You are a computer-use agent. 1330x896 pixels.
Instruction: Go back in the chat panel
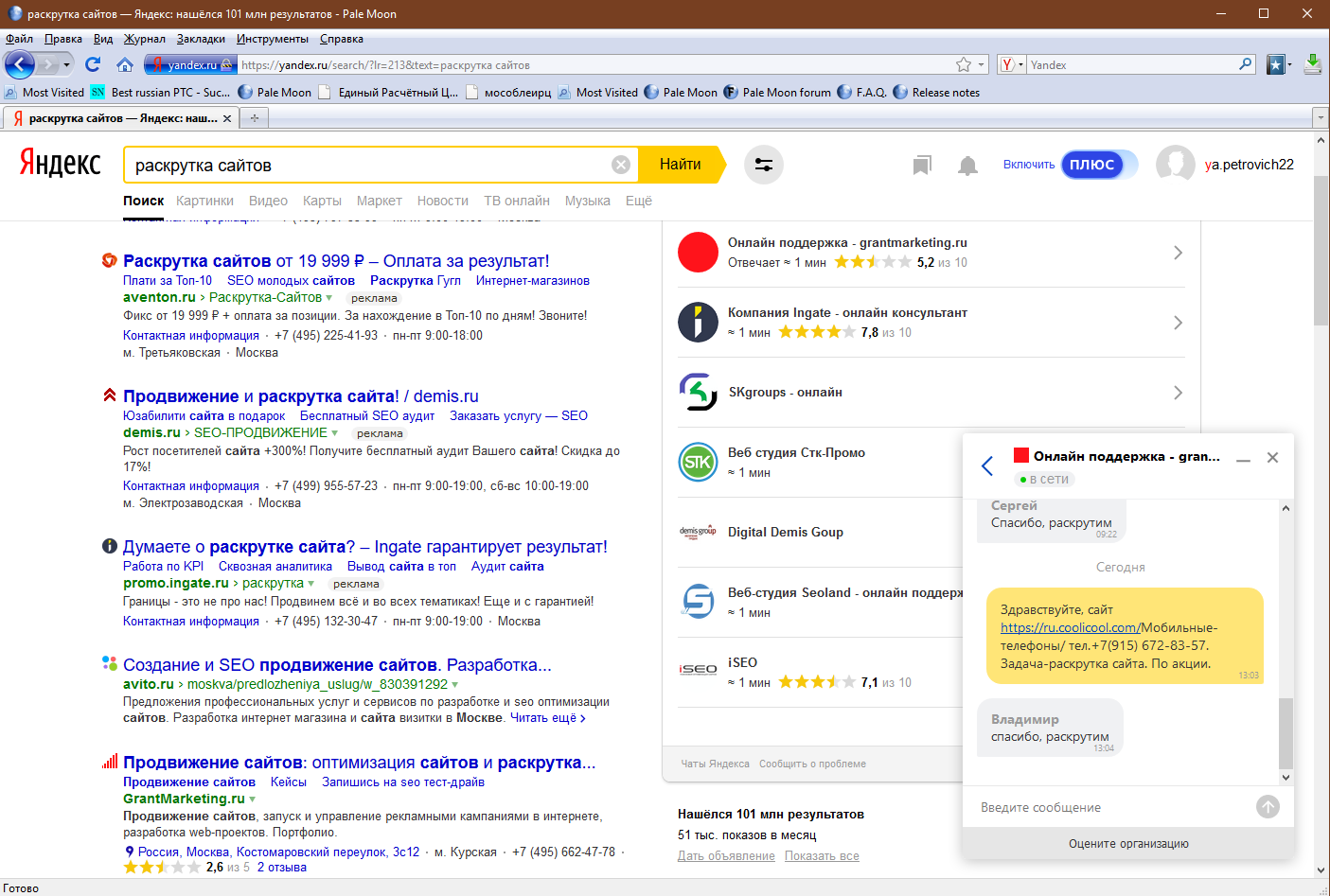coord(987,466)
